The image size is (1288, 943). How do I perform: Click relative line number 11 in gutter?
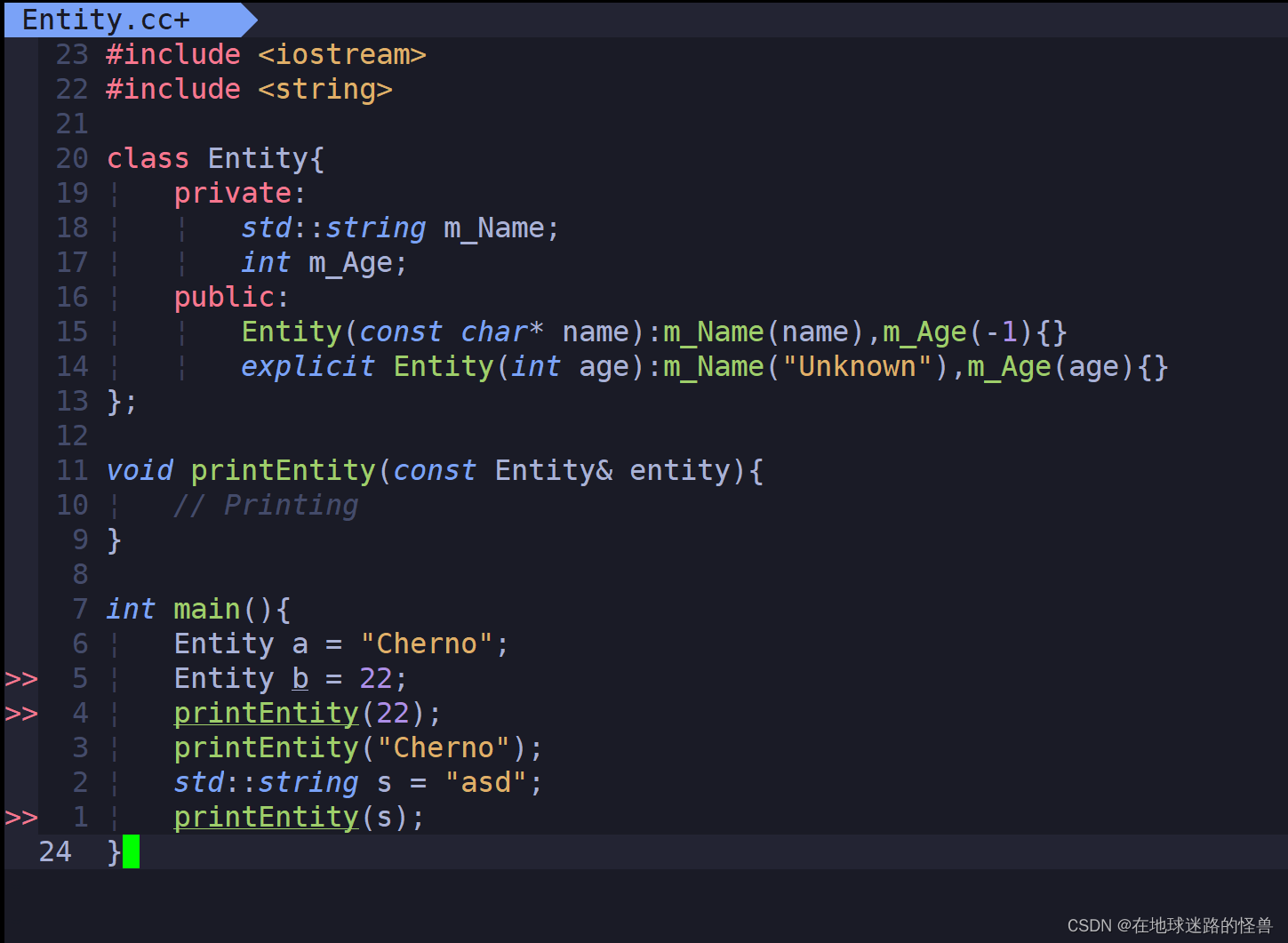(x=72, y=471)
